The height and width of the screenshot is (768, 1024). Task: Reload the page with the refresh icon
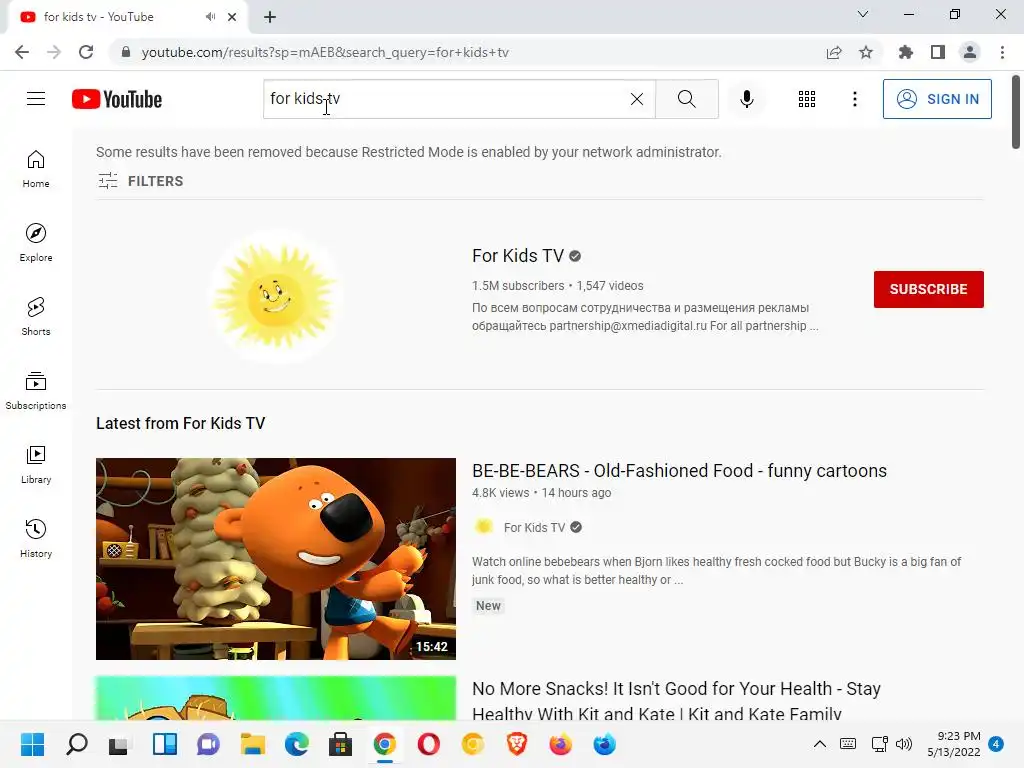[86, 52]
